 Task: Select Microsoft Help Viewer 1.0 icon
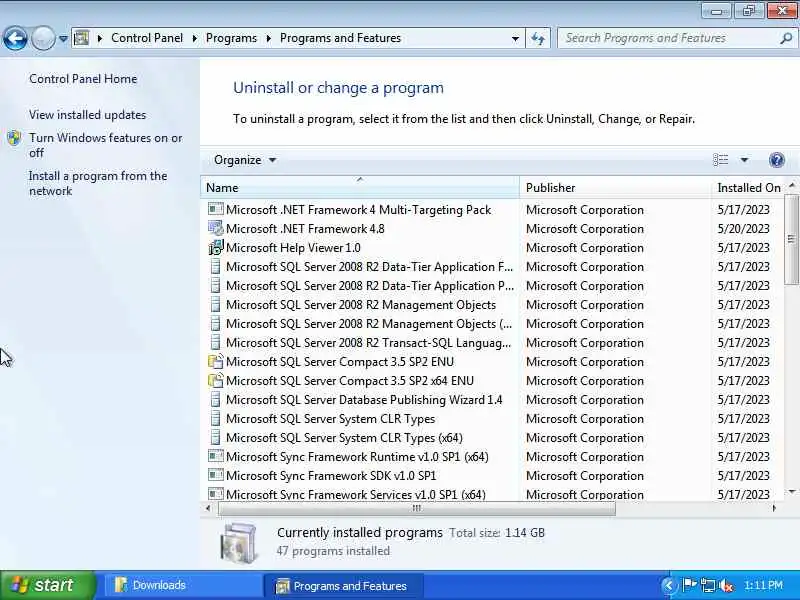point(216,248)
